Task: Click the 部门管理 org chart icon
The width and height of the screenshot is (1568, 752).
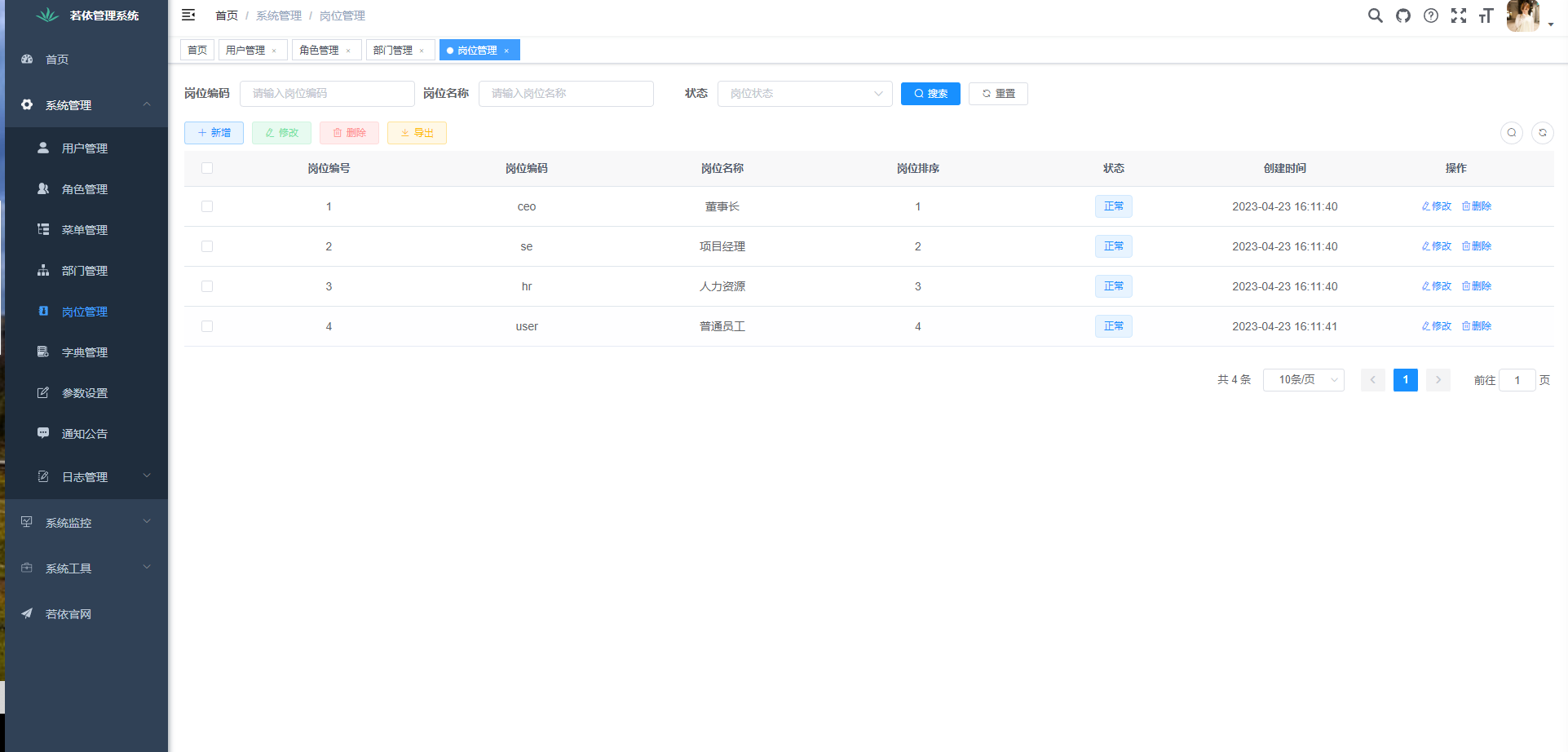Action: coord(43,270)
